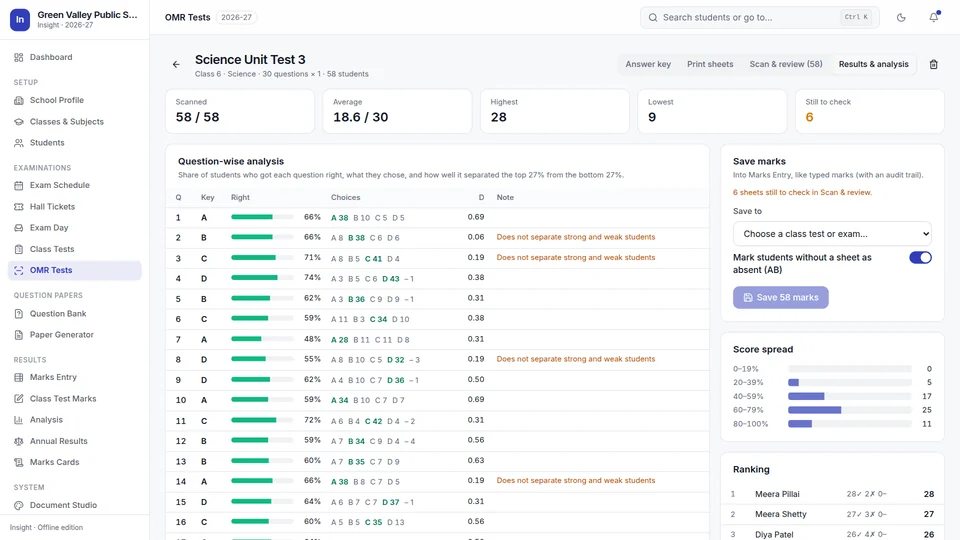Click the 'Choices' column header
The height and width of the screenshot is (540, 960).
(x=345, y=198)
